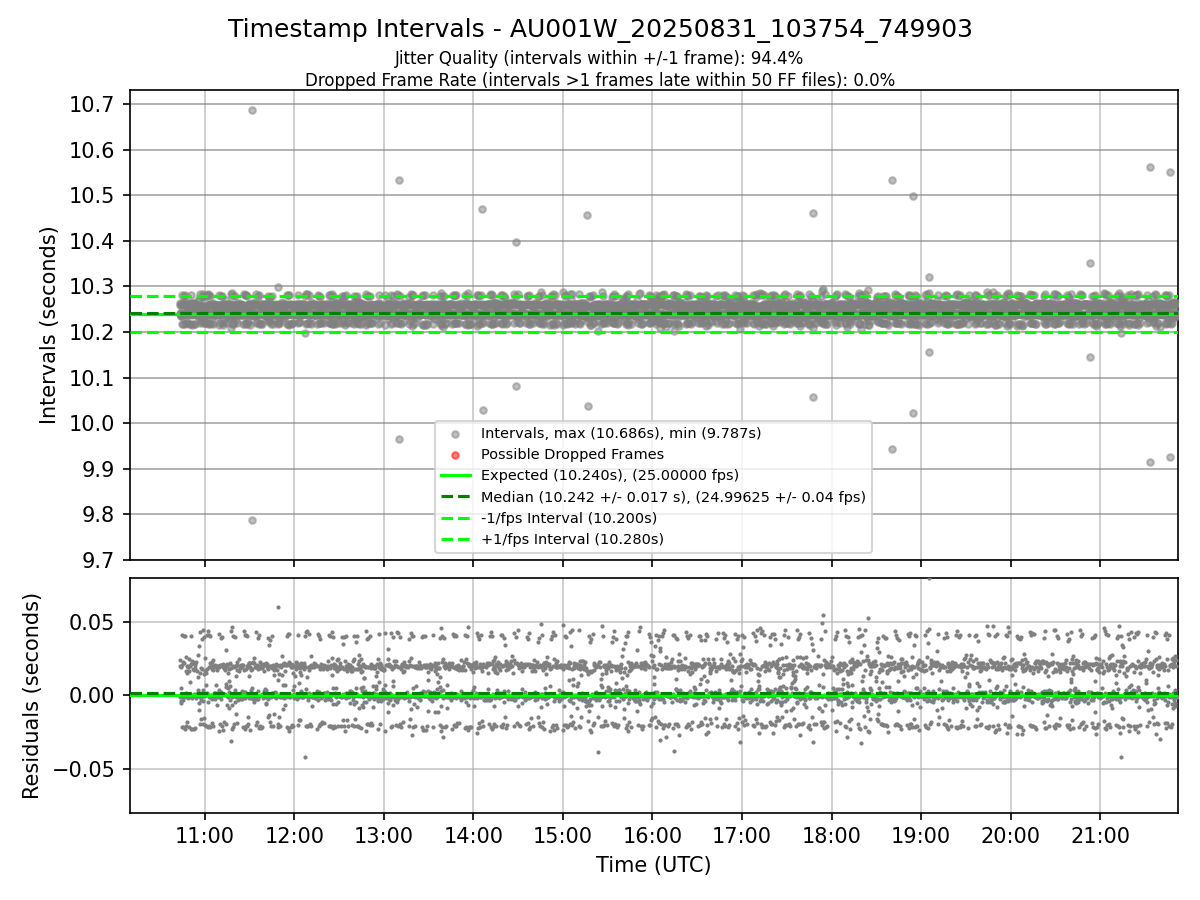
Task: Click legend entry -1/fps Interval (10.200s)
Action: click(x=569, y=518)
